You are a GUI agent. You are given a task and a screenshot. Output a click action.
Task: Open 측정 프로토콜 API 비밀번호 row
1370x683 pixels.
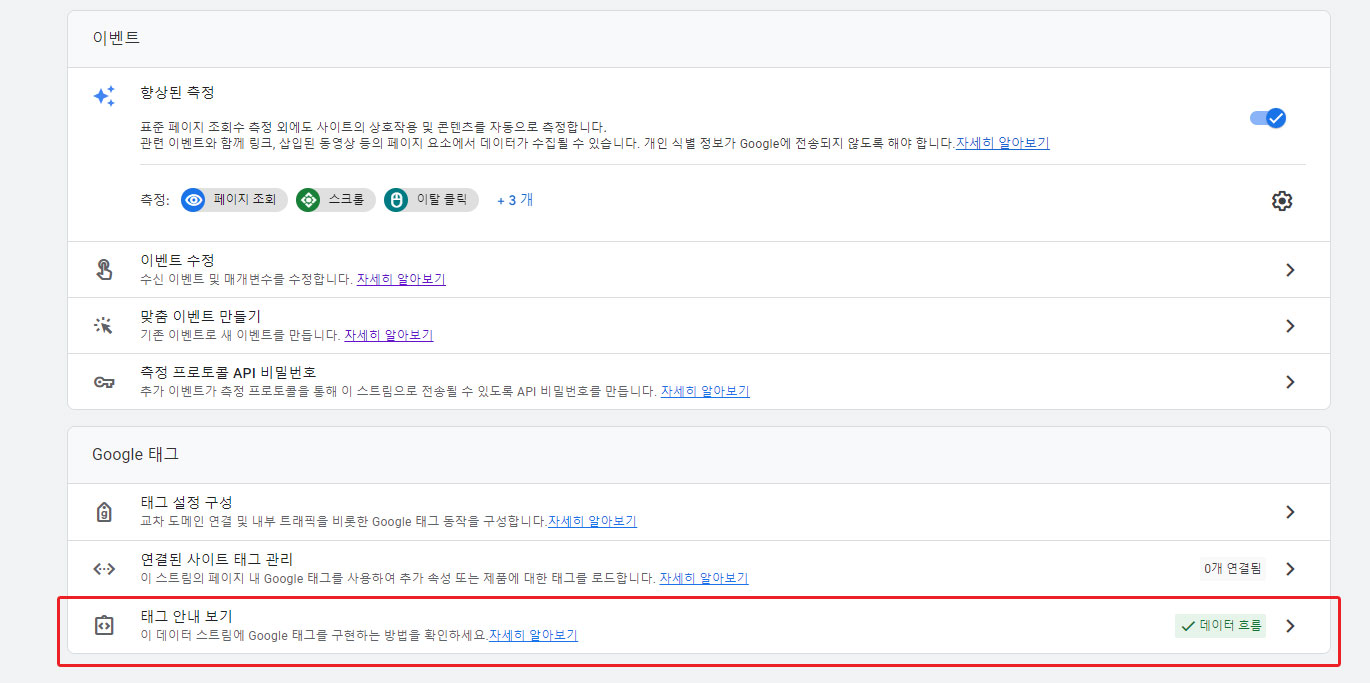click(x=699, y=381)
